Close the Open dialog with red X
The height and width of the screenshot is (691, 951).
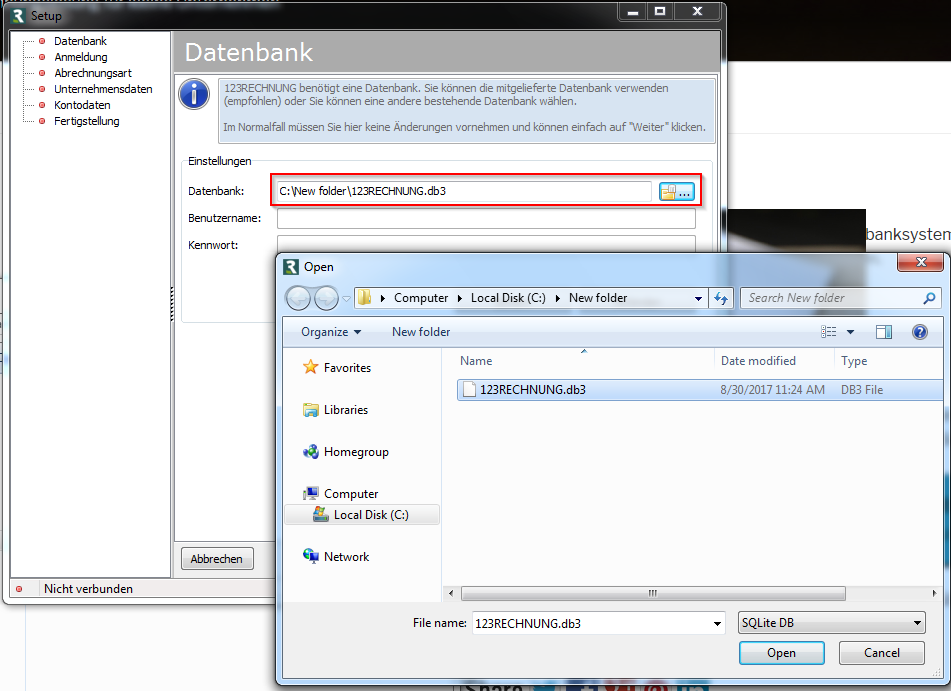pos(921,262)
